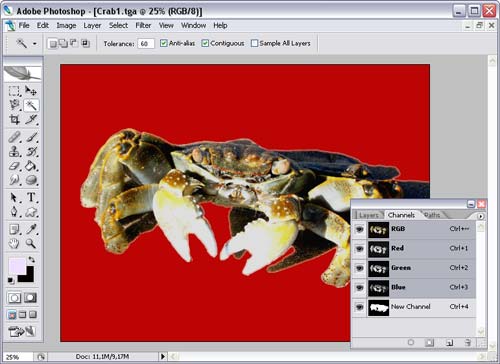Select the History Brush tool

[x=31, y=151]
